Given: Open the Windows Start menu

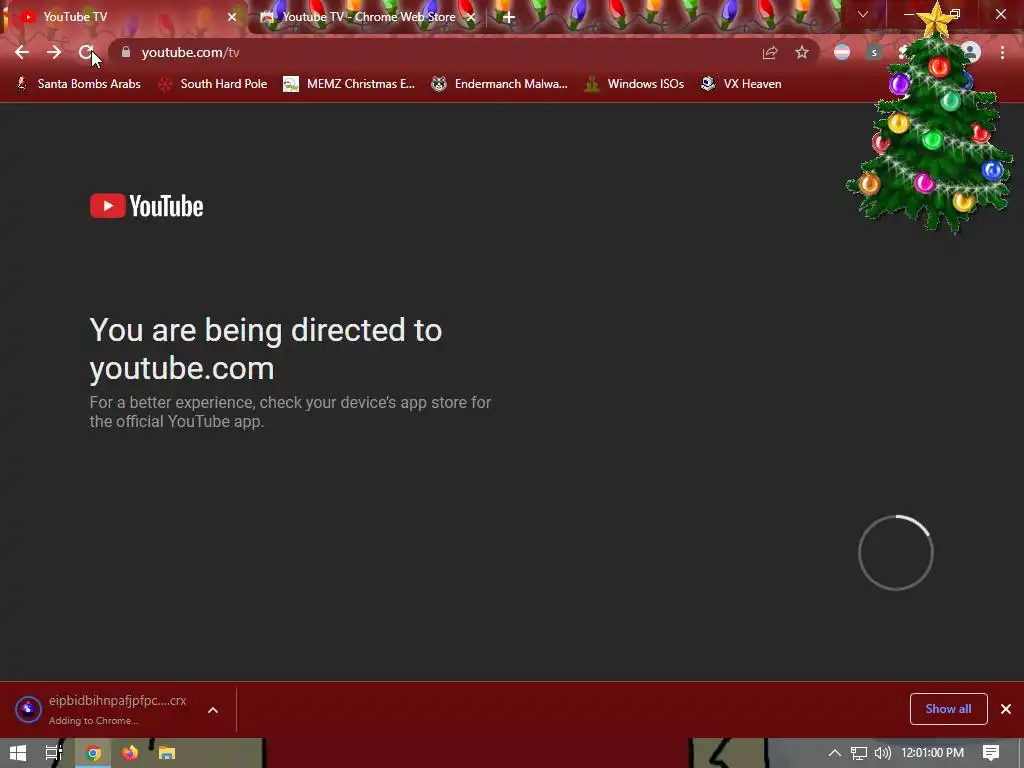Looking at the screenshot, I should click(x=18, y=753).
